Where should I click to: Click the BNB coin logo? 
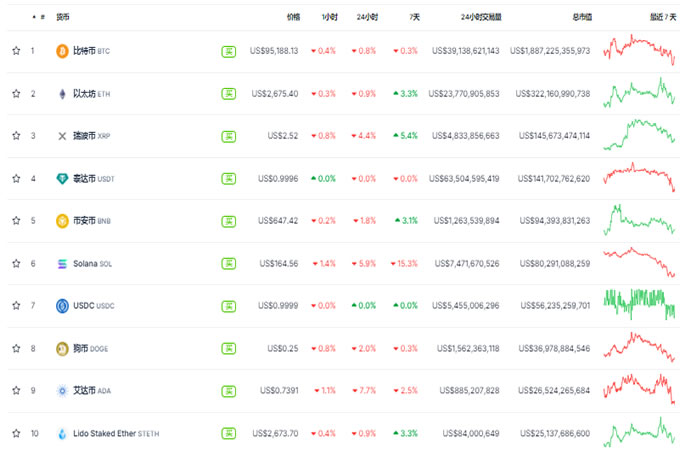pos(62,221)
